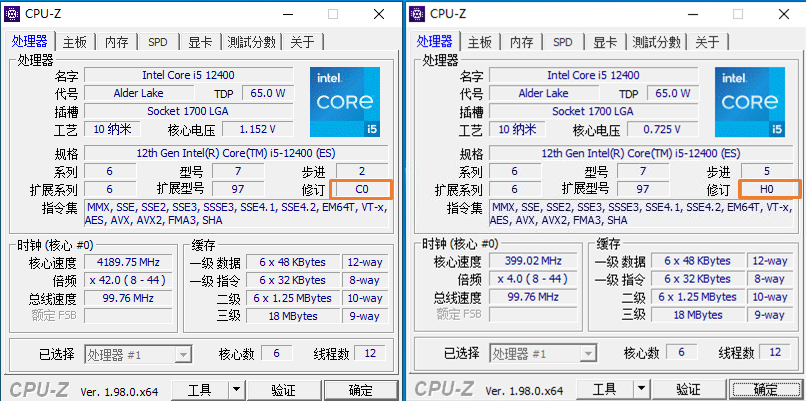
Task: Click 验证 button in right window
Action: (688, 389)
